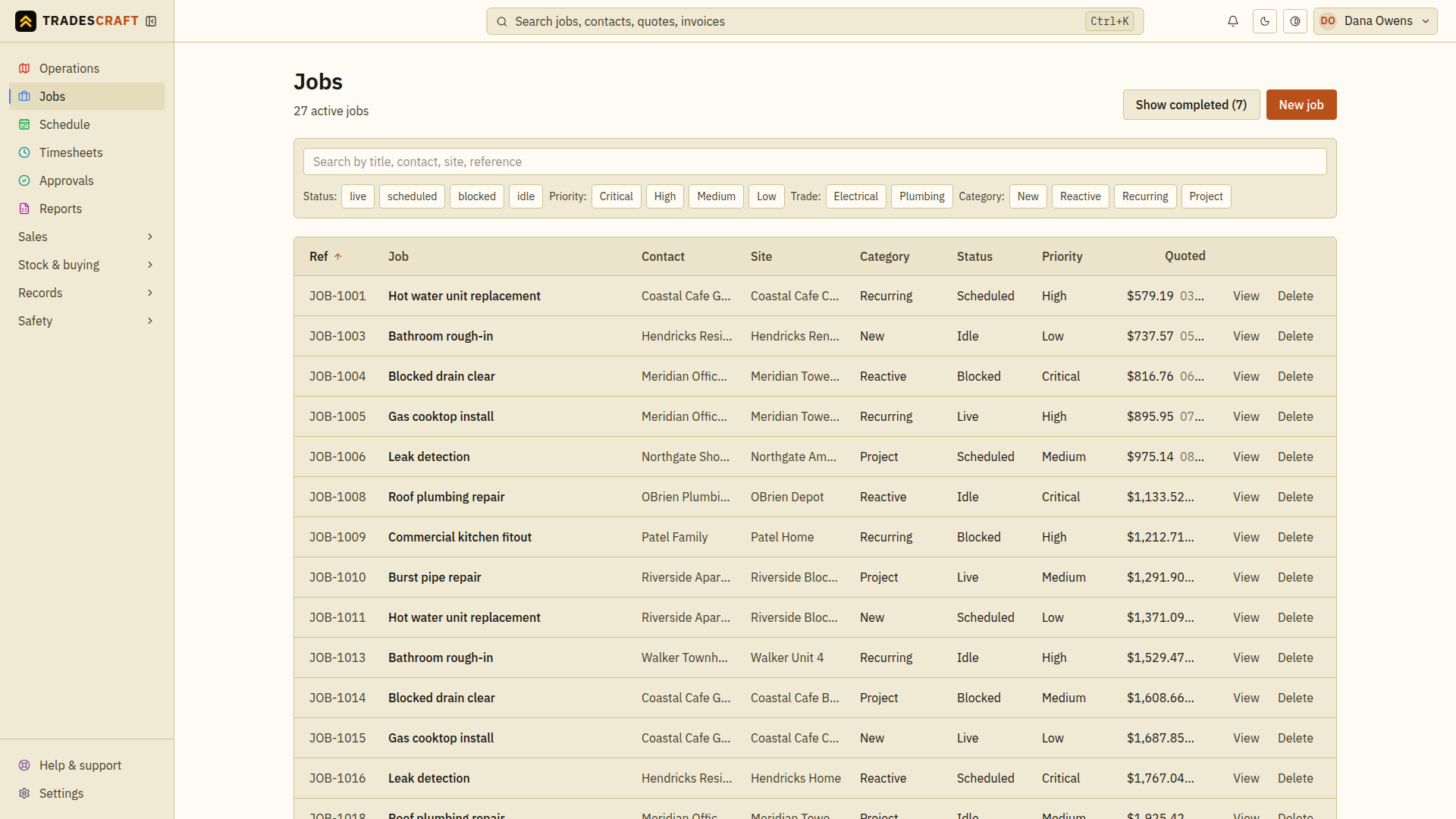Click Patel Family contact cell

[x=674, y=537]
